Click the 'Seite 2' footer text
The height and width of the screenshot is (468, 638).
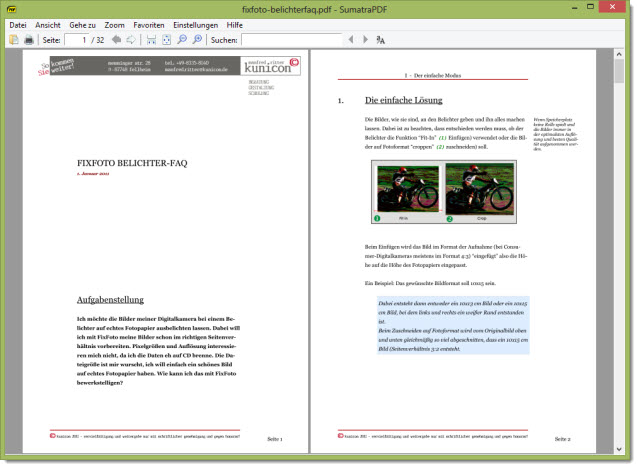point(563,439)
